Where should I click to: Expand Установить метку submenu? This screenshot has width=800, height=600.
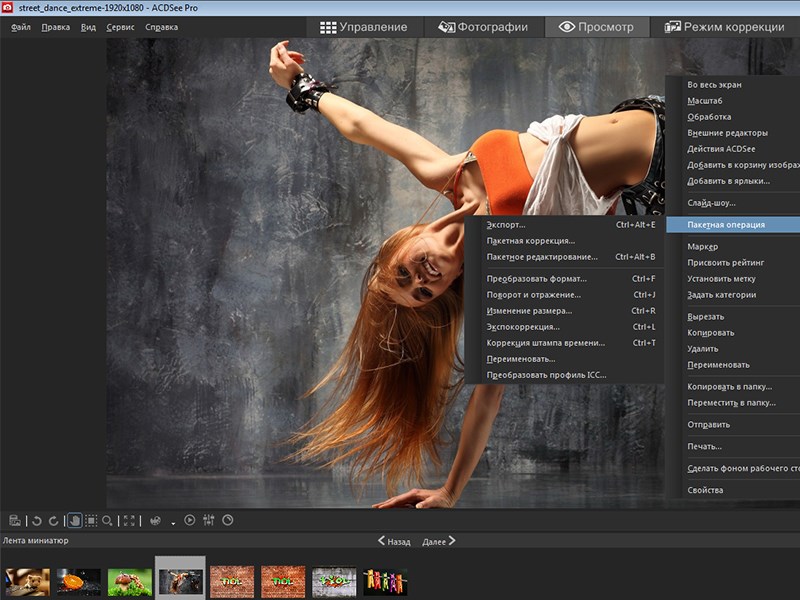pyautogui.click(x=733, y=279)
